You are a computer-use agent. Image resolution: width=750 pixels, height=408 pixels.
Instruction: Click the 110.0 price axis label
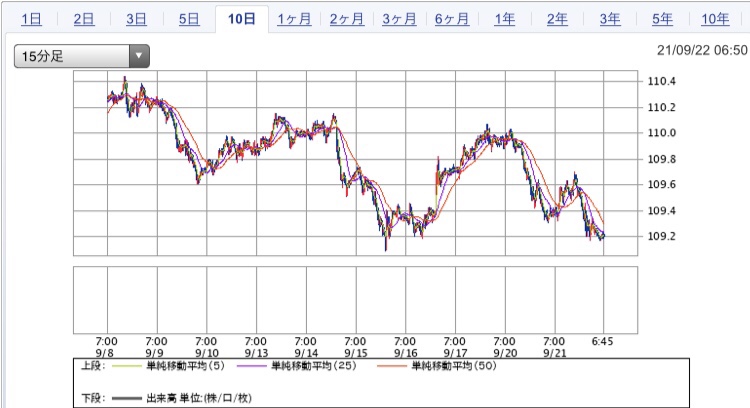pyautogui.click(x=662, y=133)
